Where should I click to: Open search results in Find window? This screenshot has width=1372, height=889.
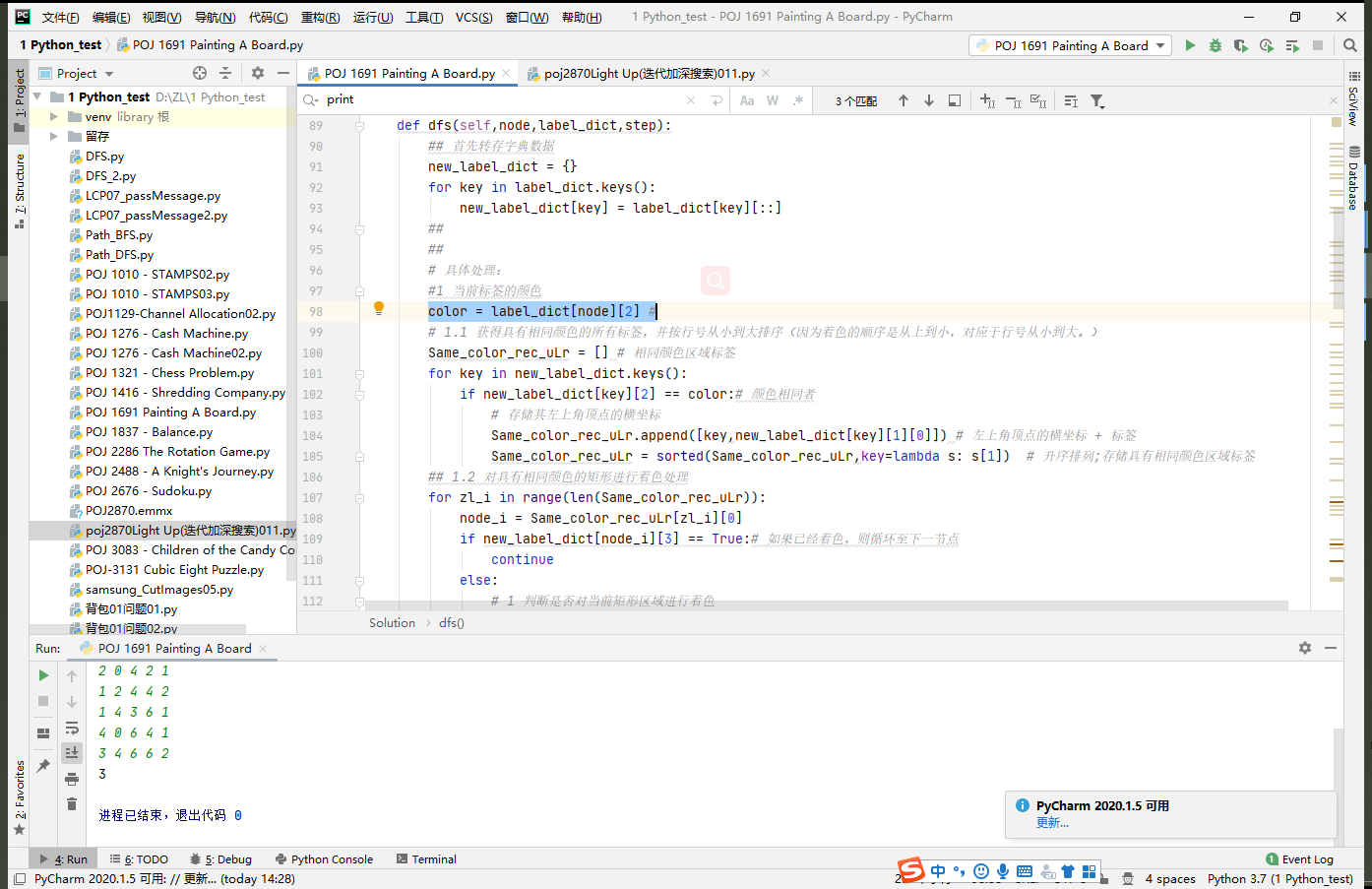tap(955, 100)
